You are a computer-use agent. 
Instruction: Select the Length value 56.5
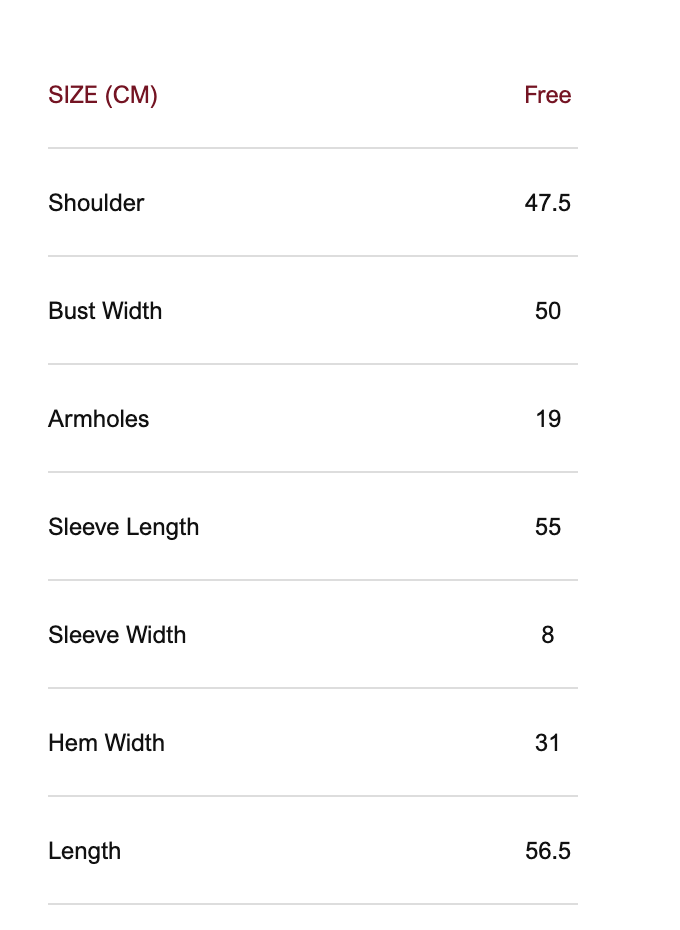pos(547,851)
